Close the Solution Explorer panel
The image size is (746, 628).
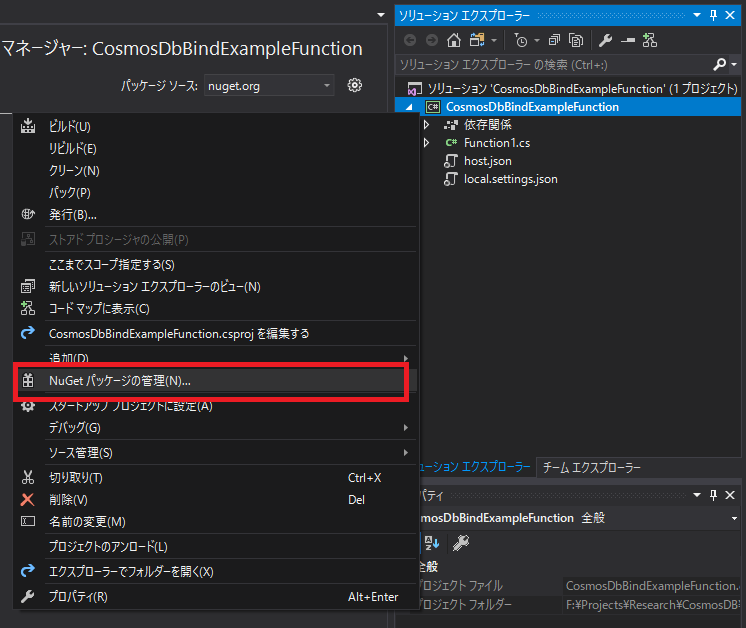(730, 15)
